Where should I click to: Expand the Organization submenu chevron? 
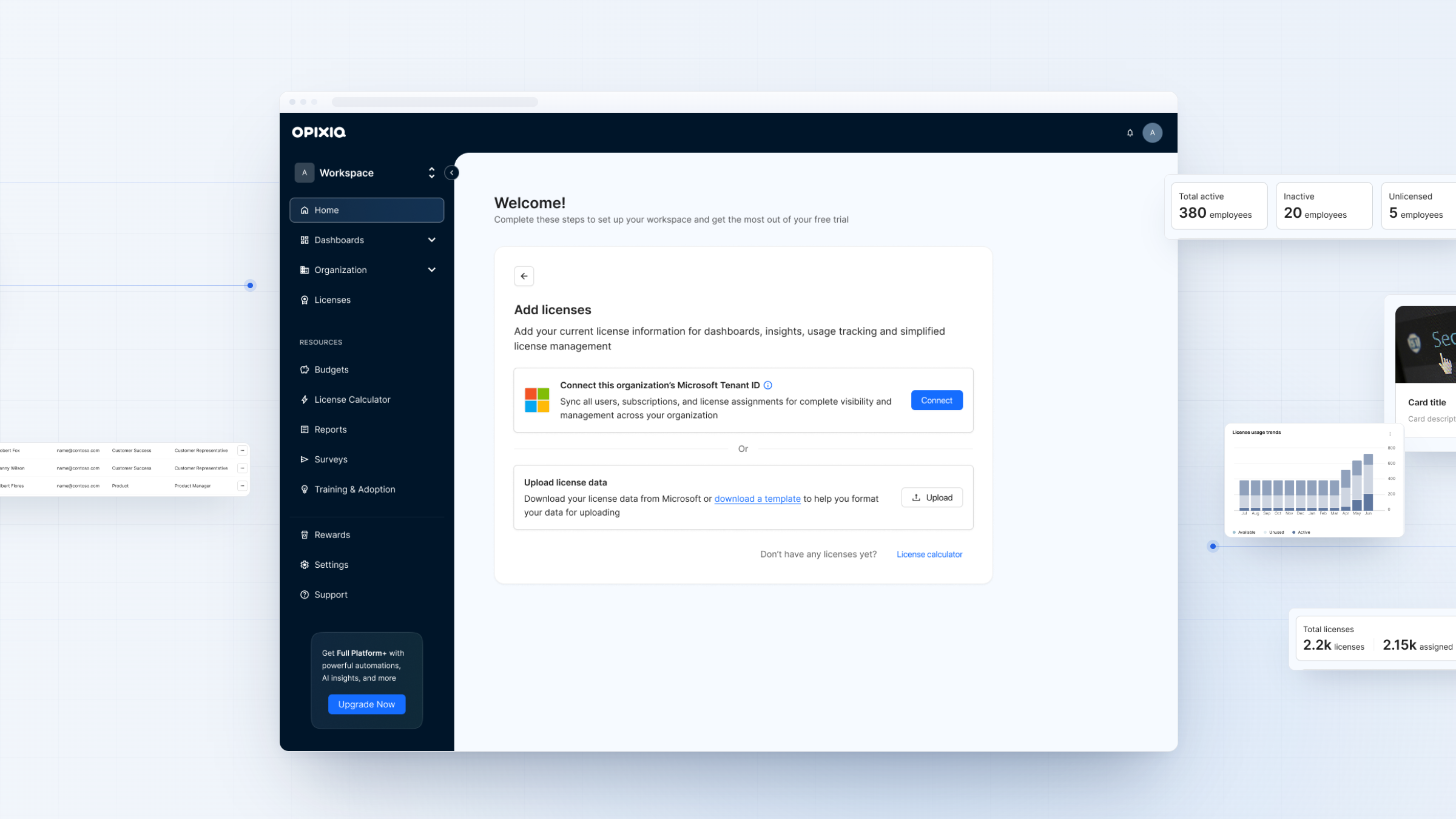[x=432, y=270]
